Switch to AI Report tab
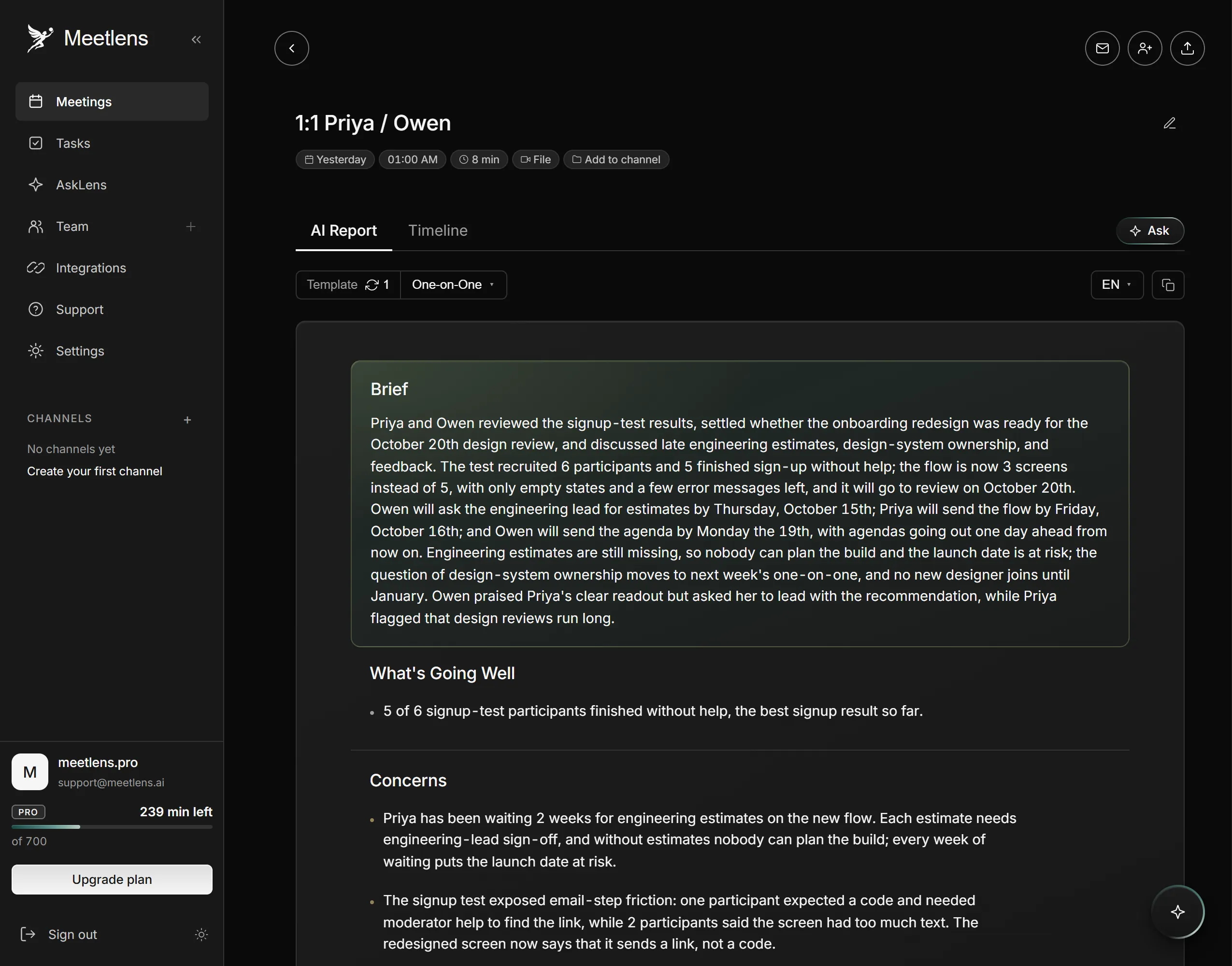 click(344, 231)
